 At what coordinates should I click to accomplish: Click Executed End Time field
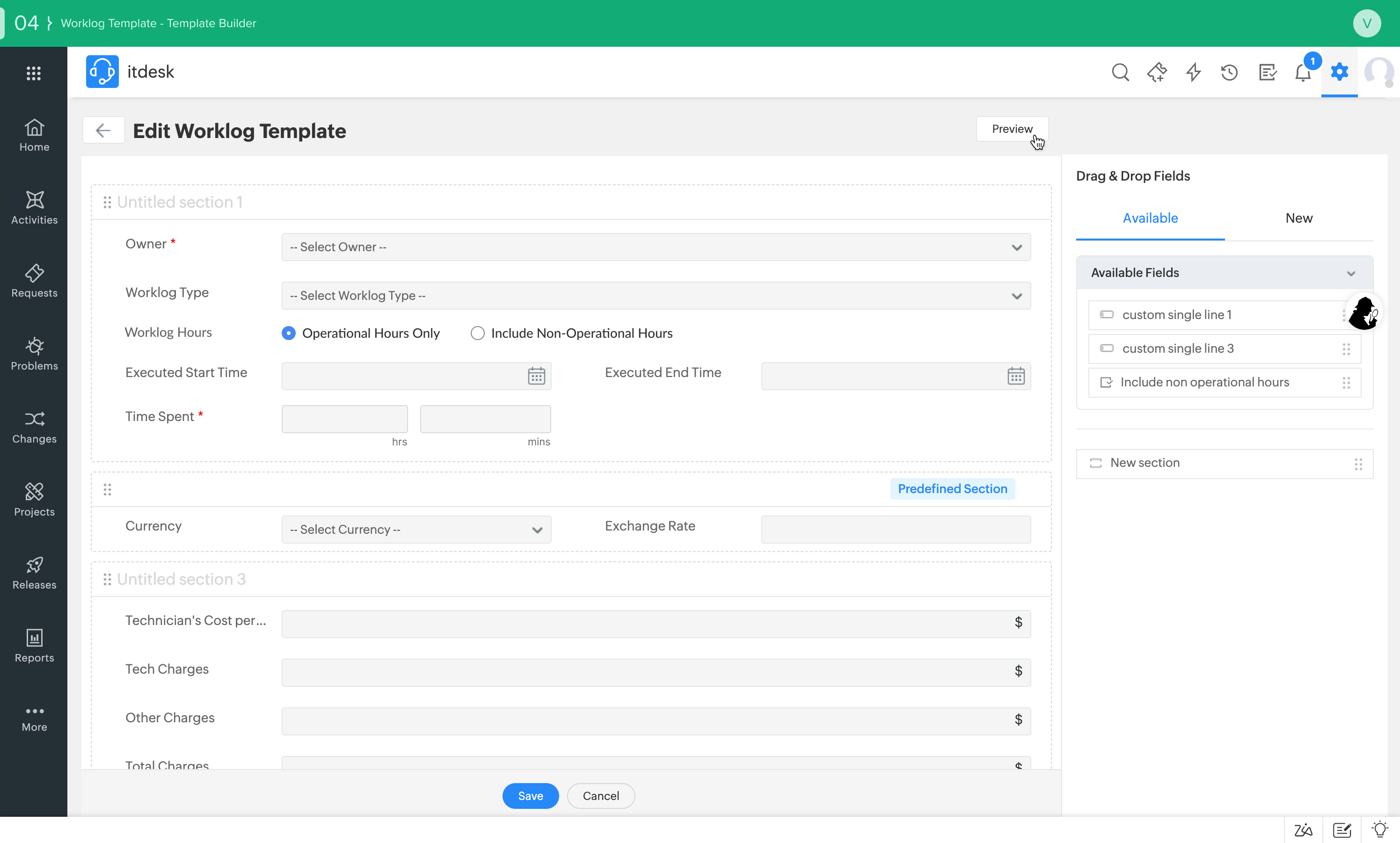[x=896, y=376]
